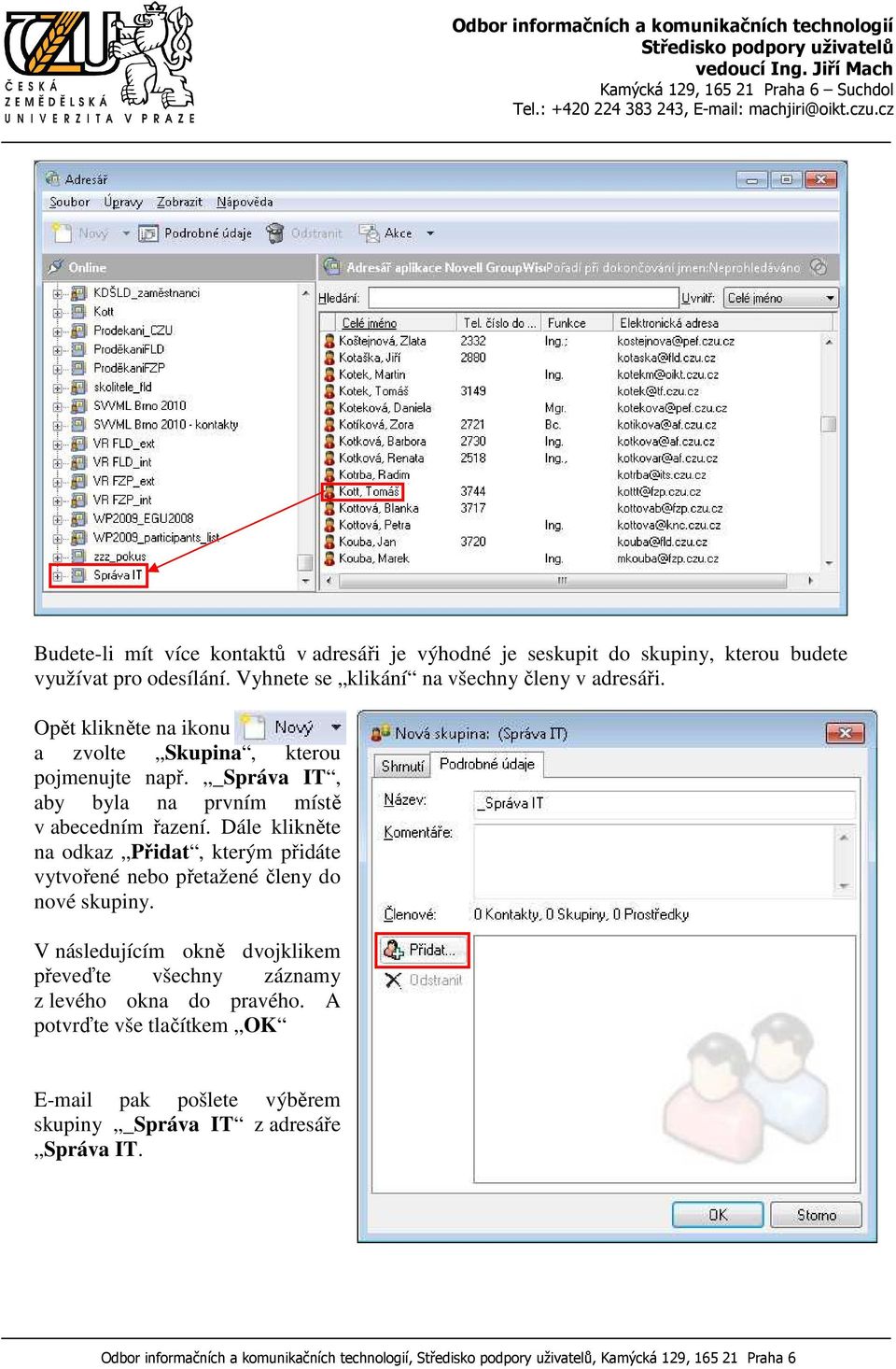This screenshot has width=896, height=1369.
Task: Expand the WP2009_EGU2008 tree node
Action: click(x=57, y=519)
